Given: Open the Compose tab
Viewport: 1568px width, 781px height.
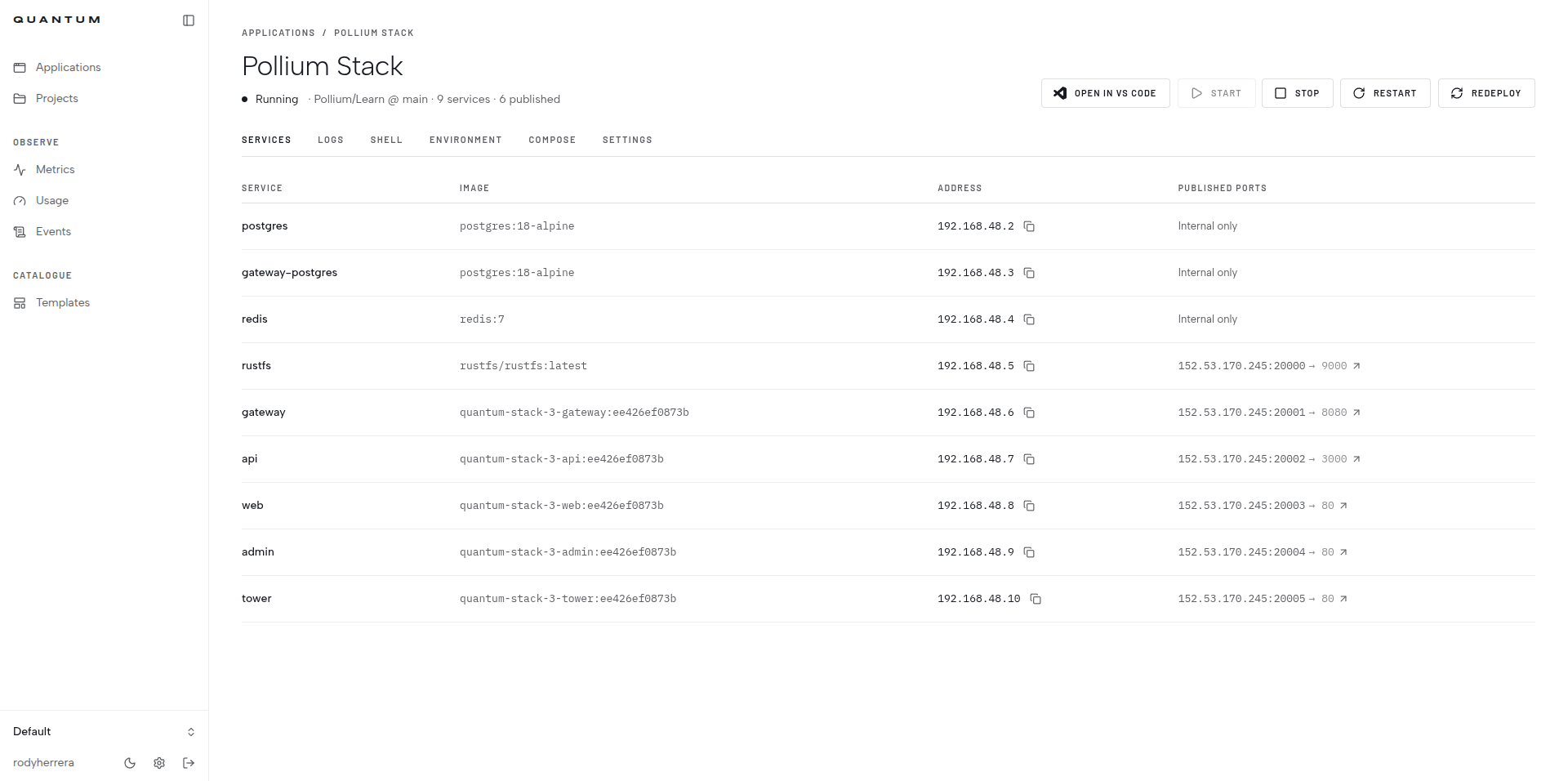Looking at the screenshot, I should (x=552, y=140).
